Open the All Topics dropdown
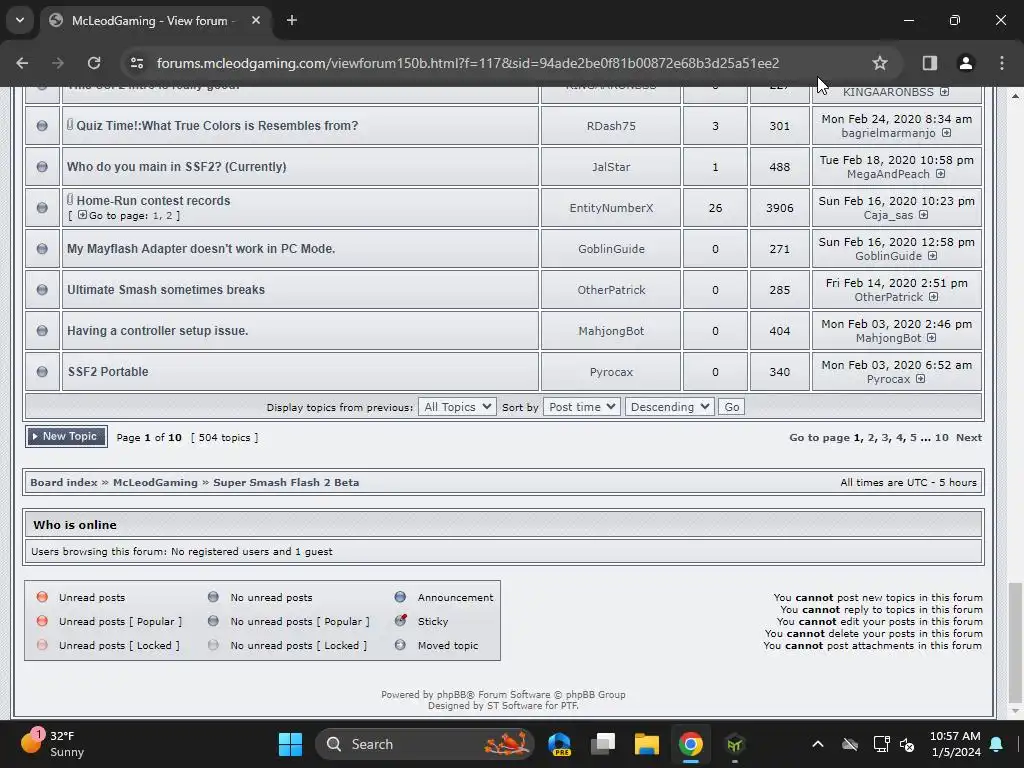1024x768 pixels. (x=457, y=407)
